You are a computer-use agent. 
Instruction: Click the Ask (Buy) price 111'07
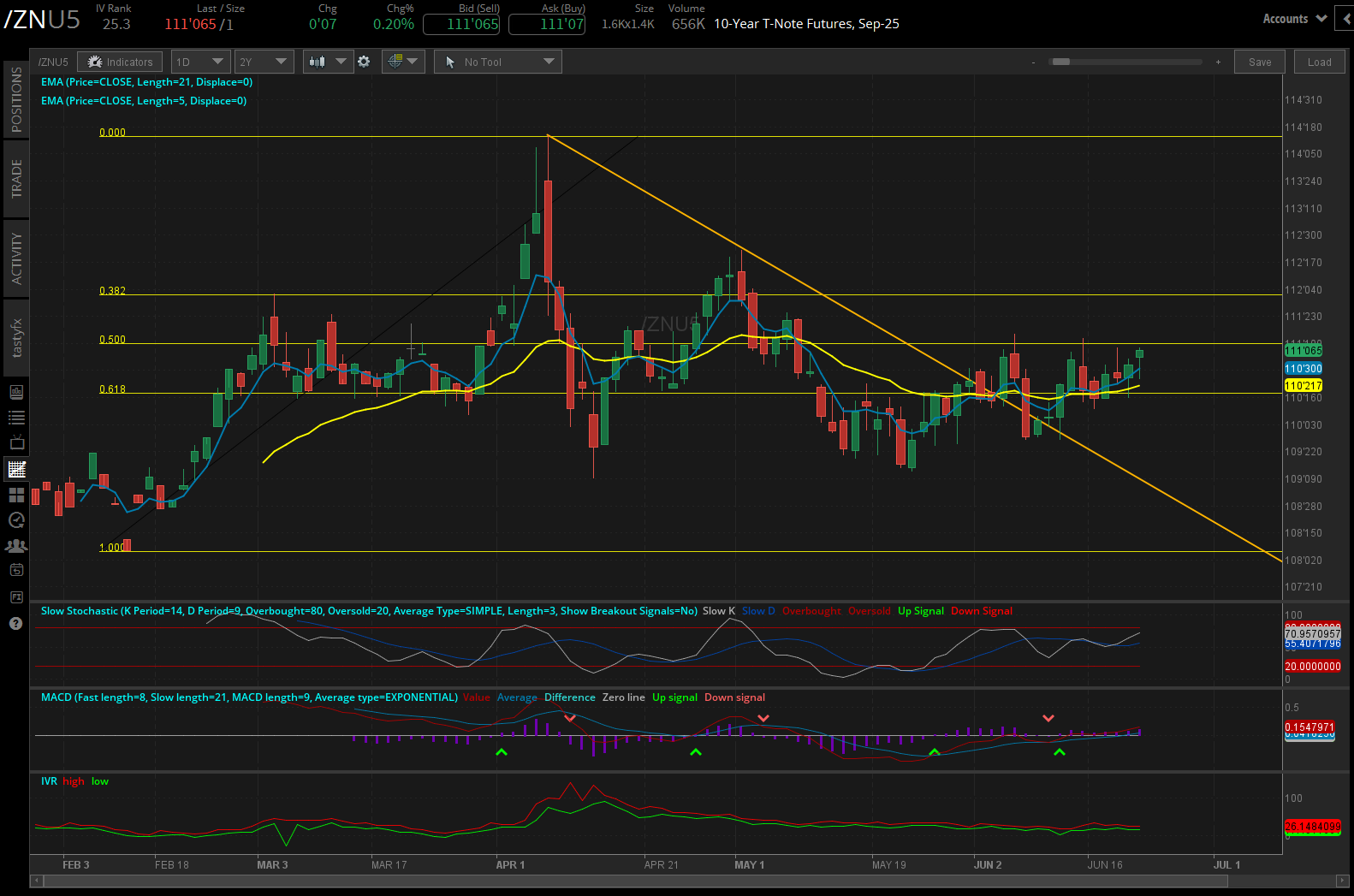click(547, 24)
